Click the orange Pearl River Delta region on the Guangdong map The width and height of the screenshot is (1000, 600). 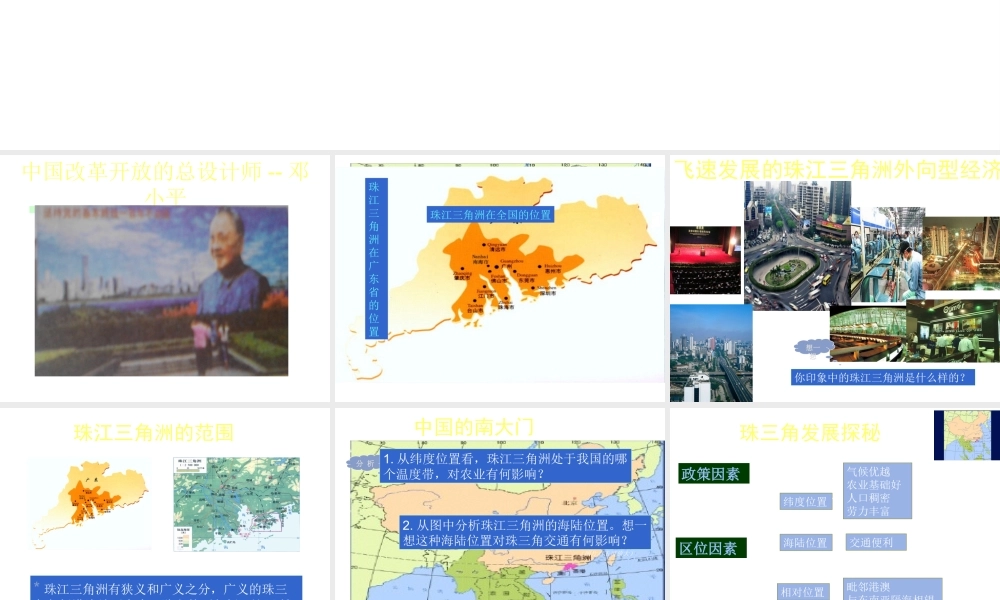pos(504,274)
